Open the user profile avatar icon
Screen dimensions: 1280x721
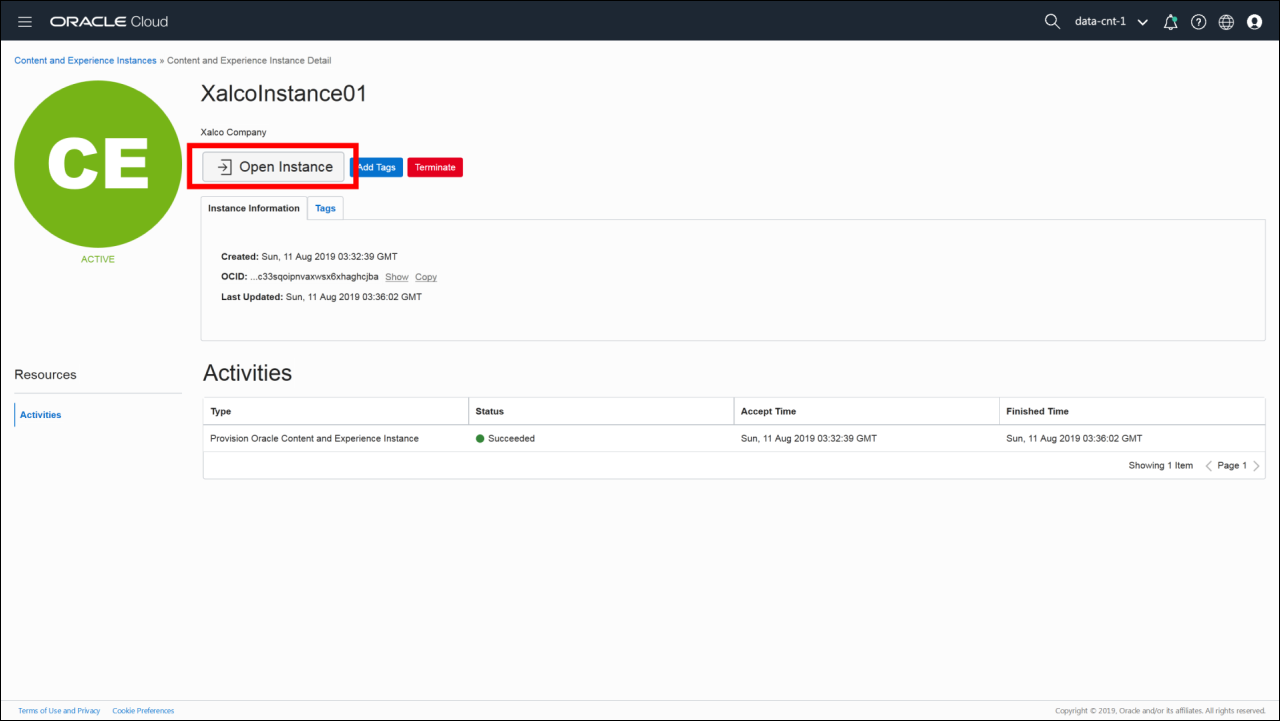1255,22
